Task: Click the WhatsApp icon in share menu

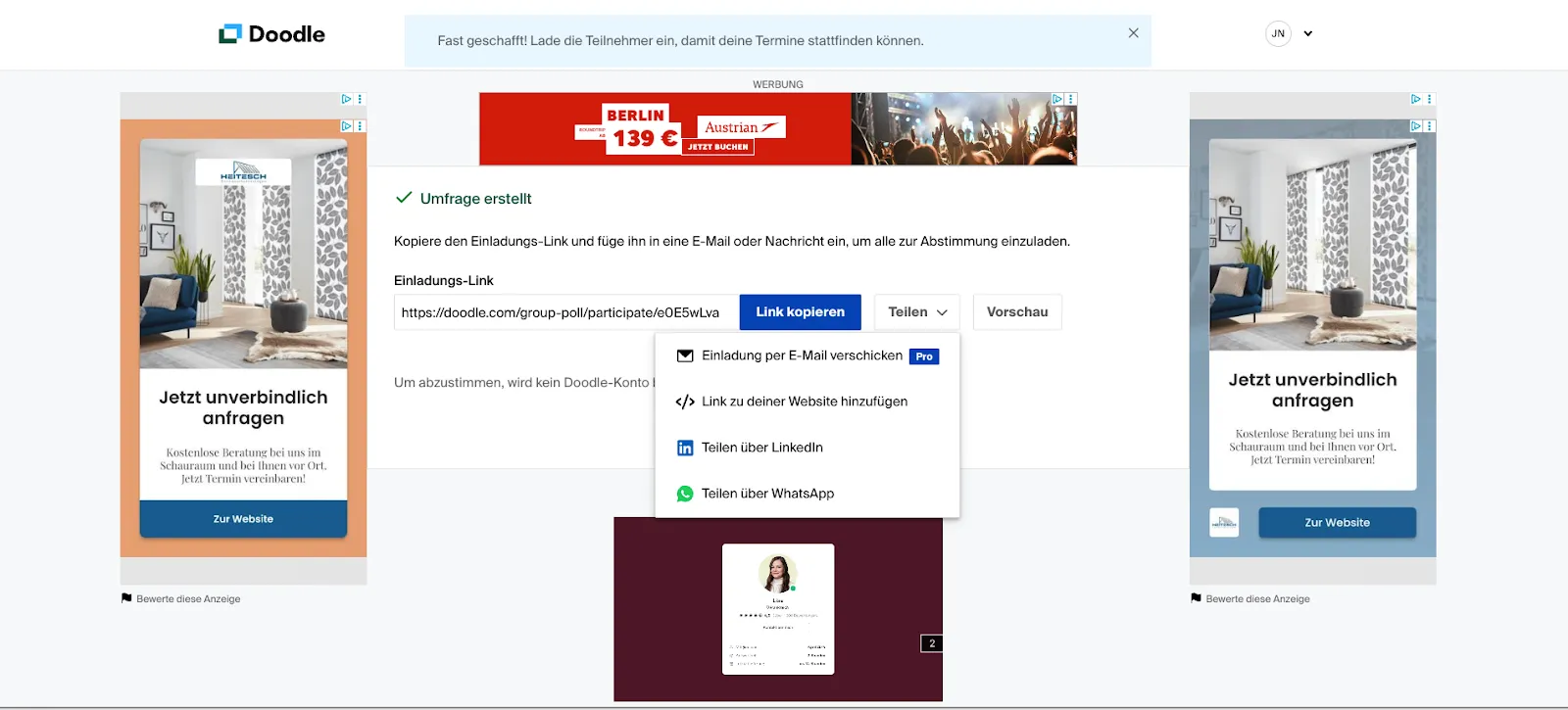Action: (685, 494)
